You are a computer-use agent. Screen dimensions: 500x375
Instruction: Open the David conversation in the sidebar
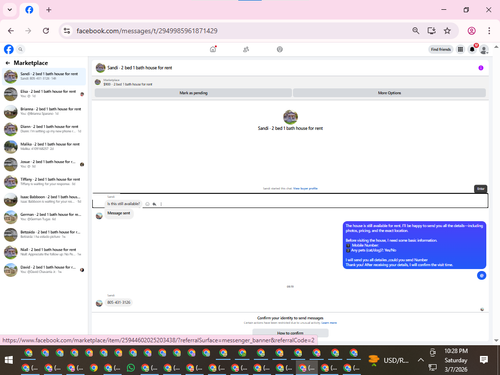point(44,270)
